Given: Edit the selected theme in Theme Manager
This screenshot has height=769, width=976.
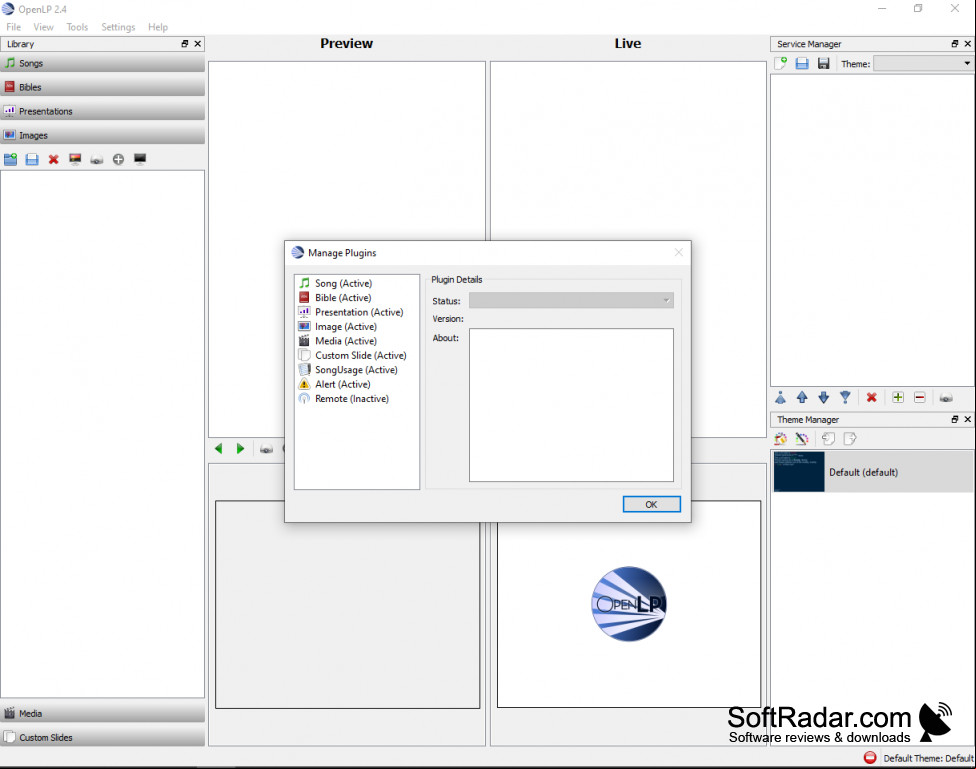Looking at the screenshot, I should pyautogui.click(x=802, y=438).
